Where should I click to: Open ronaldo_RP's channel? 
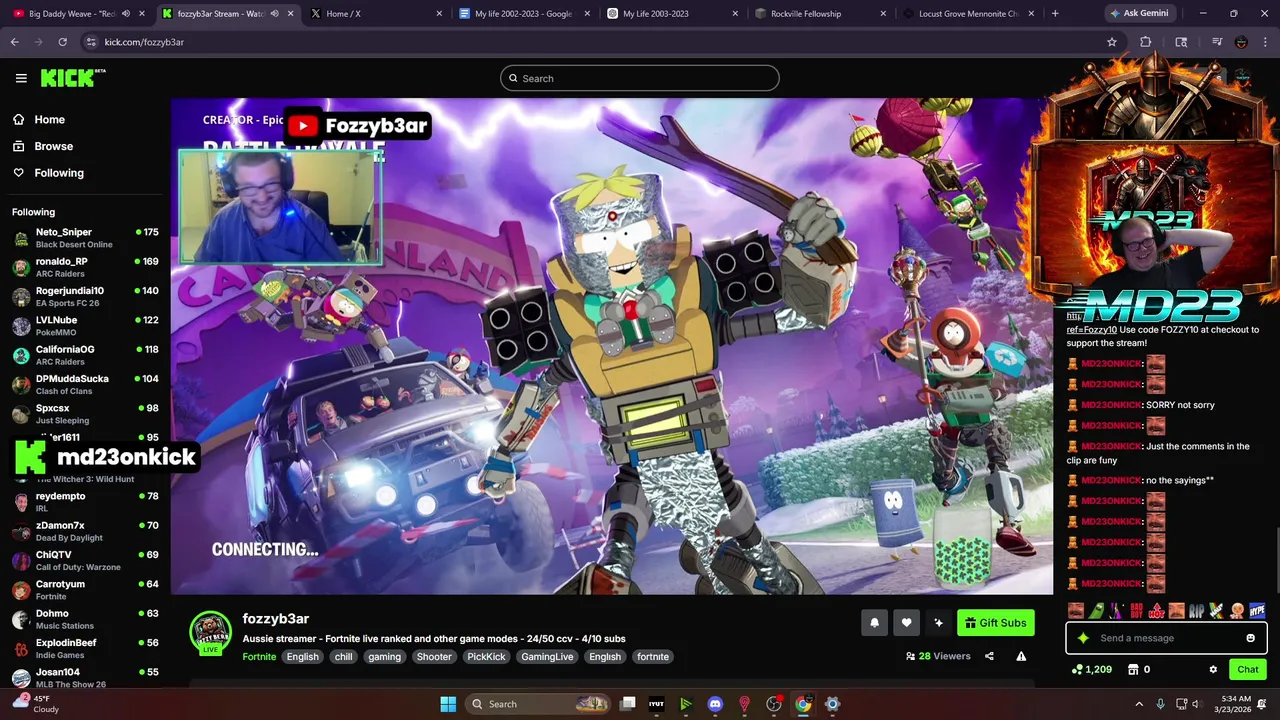tap(85, 267)
